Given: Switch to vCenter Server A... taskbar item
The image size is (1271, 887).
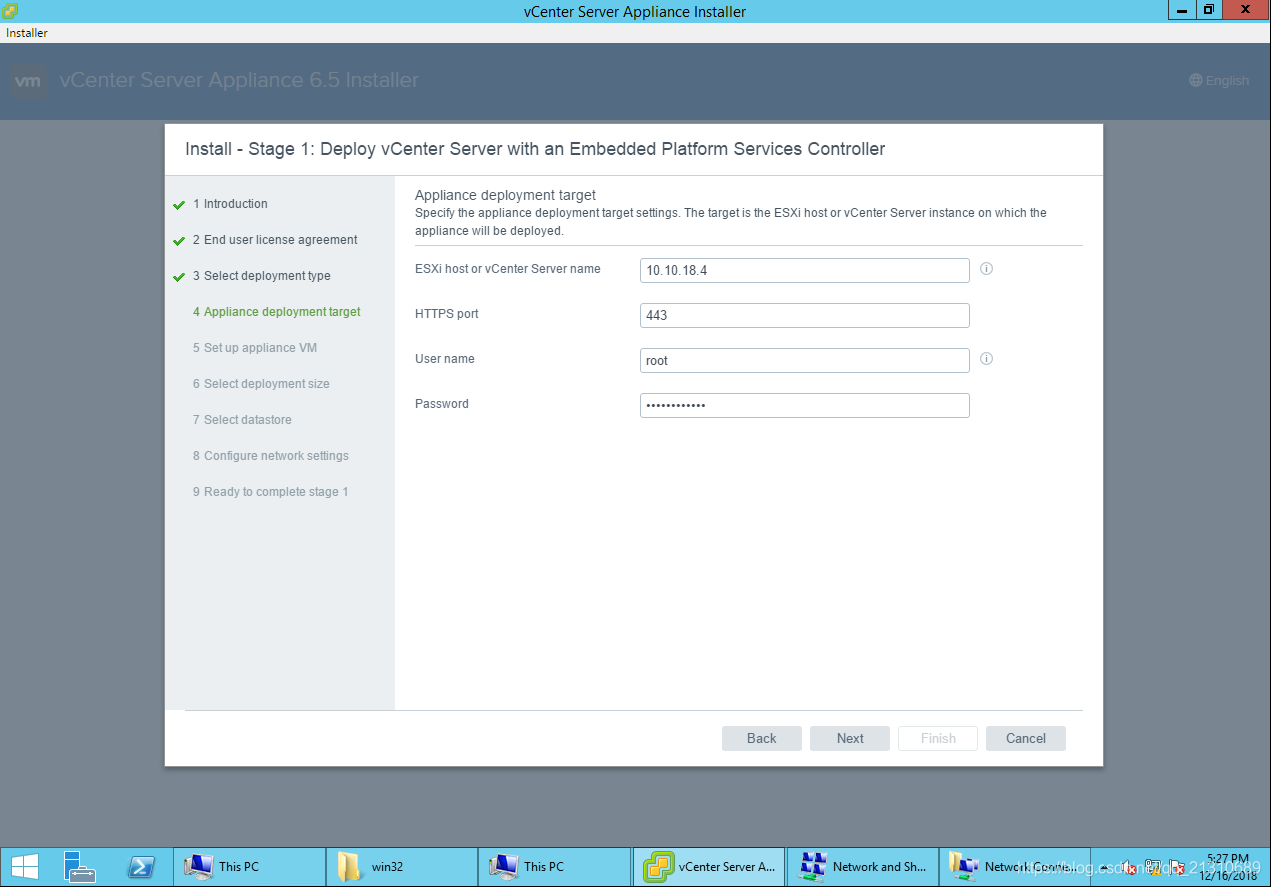Looking at the screenshot, I should (x=709, y=866).
